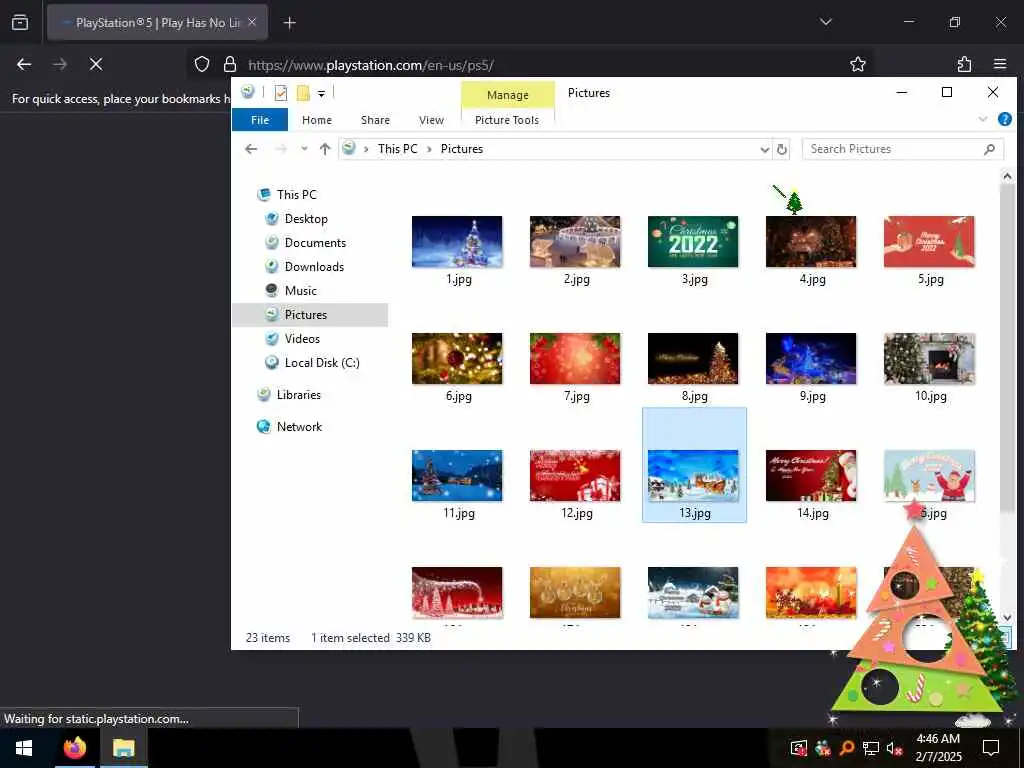
Task: Select the 5.jpg thumbnail
Action: [929, 242]
